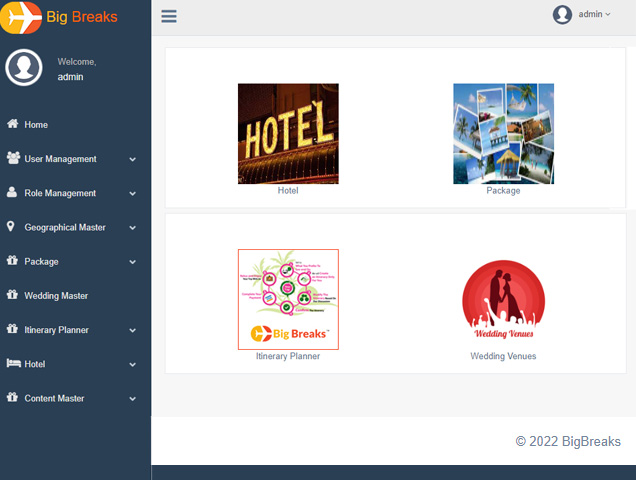The width and height of the screenshot is (636, 480).
Task: Open Content Master menu item
Action: click(x=54, y=398)
